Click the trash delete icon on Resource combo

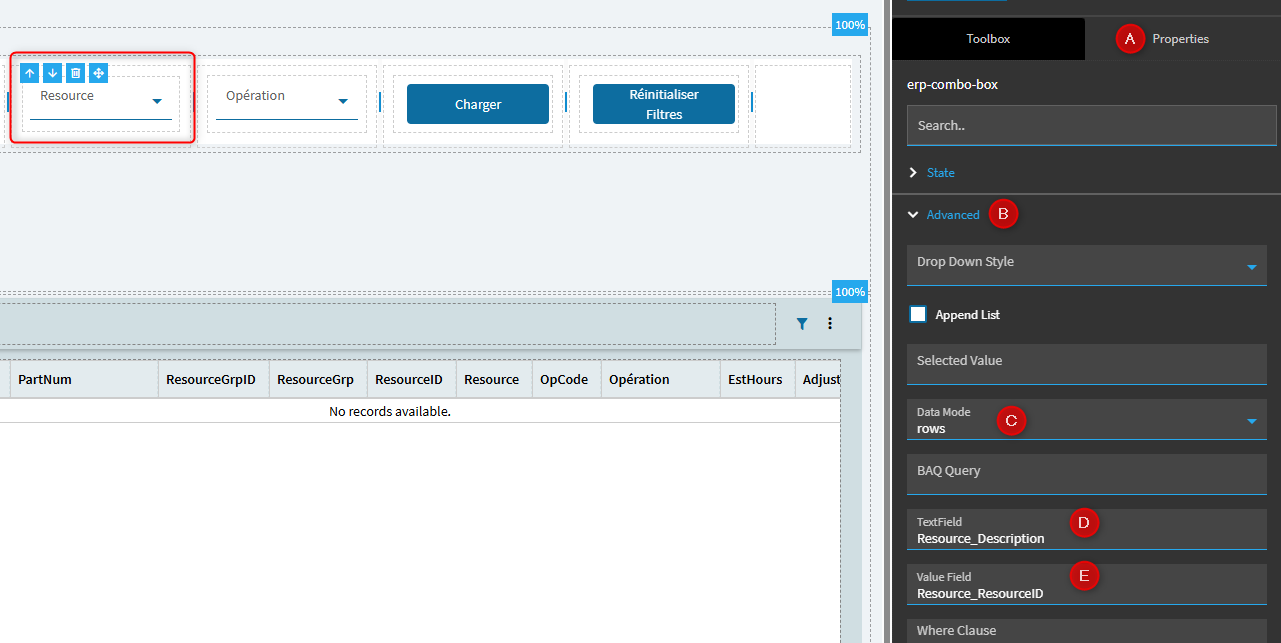[75, 73]
